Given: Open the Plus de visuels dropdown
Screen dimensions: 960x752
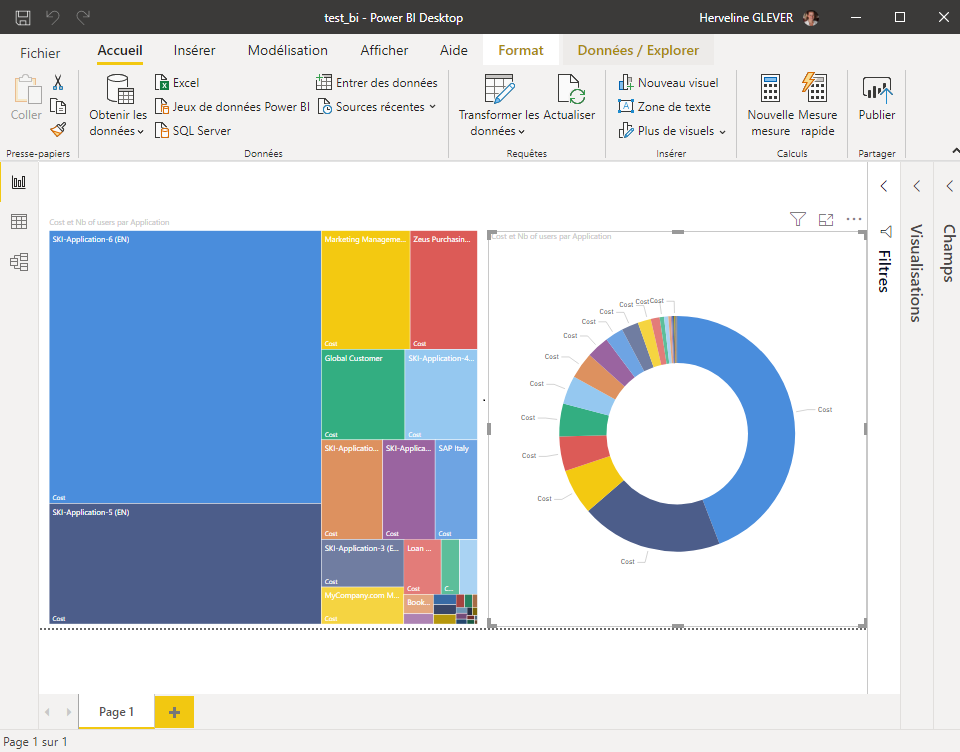Looking at the screenshot, I should click(x=676, y=131).
